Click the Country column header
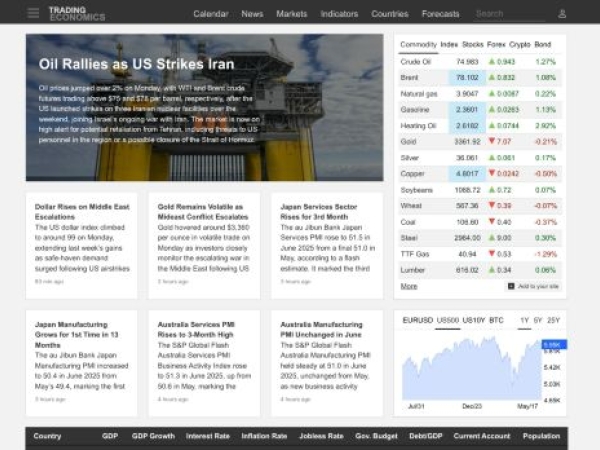The height and width of the screenshot is (450, 600). (47, 436)
